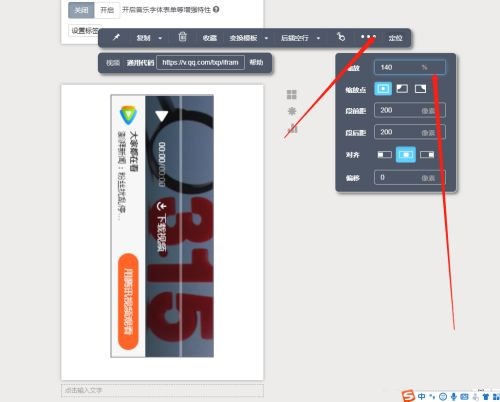Select center scale point option
Viewport: 500px width, 402px height.
point(383,89)
